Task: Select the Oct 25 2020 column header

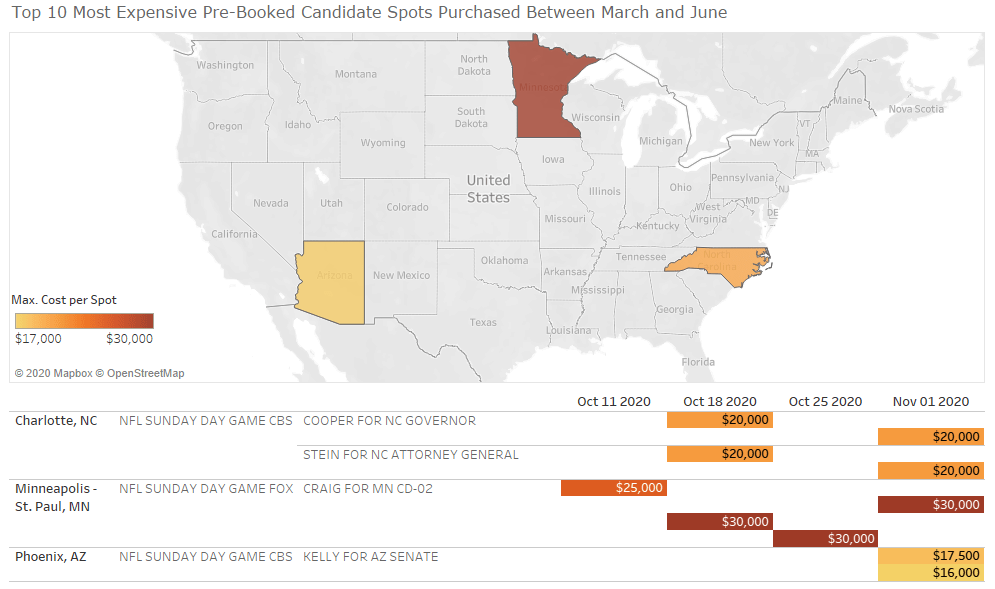Action: (825, 402)
